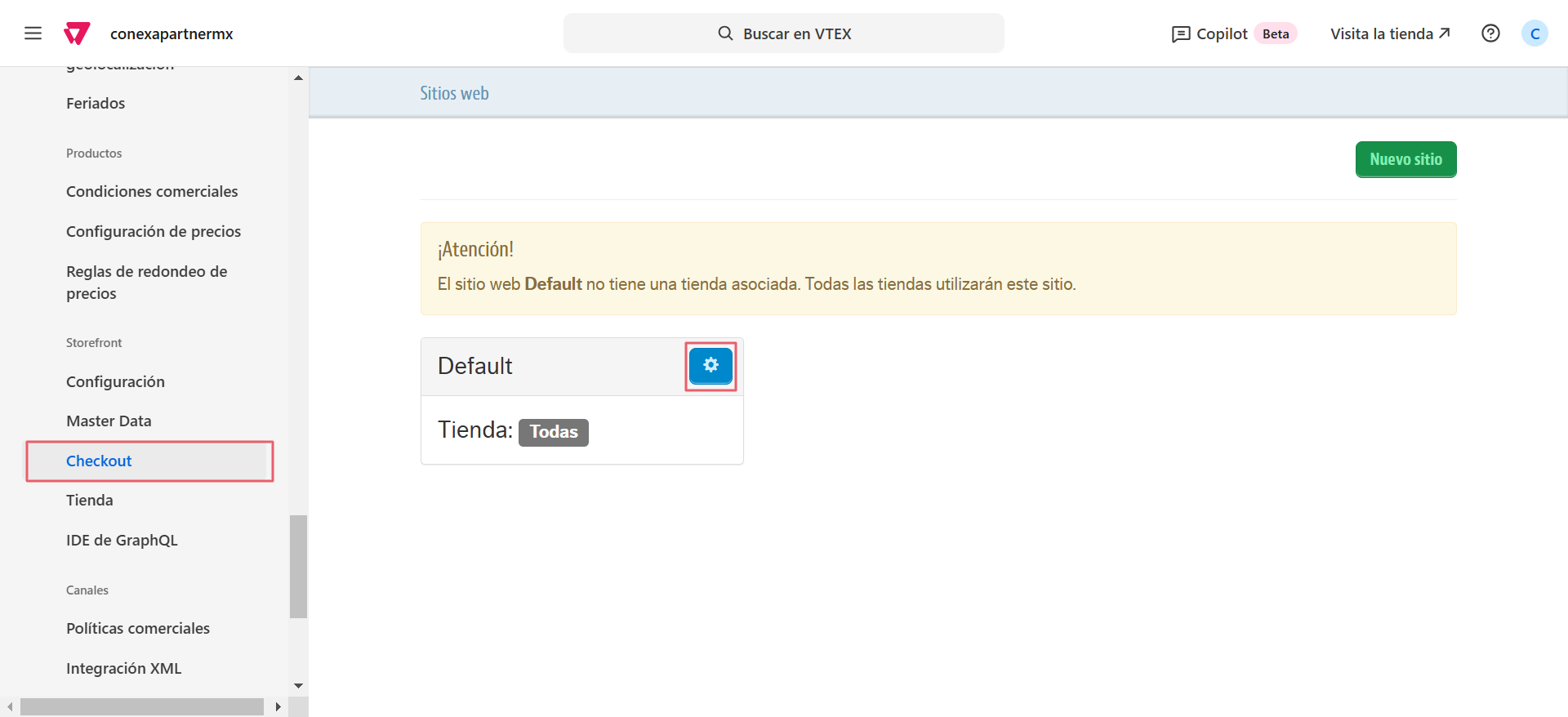Open Master Data in the sidebar
1568x717 pixels.
click(109, 421)
